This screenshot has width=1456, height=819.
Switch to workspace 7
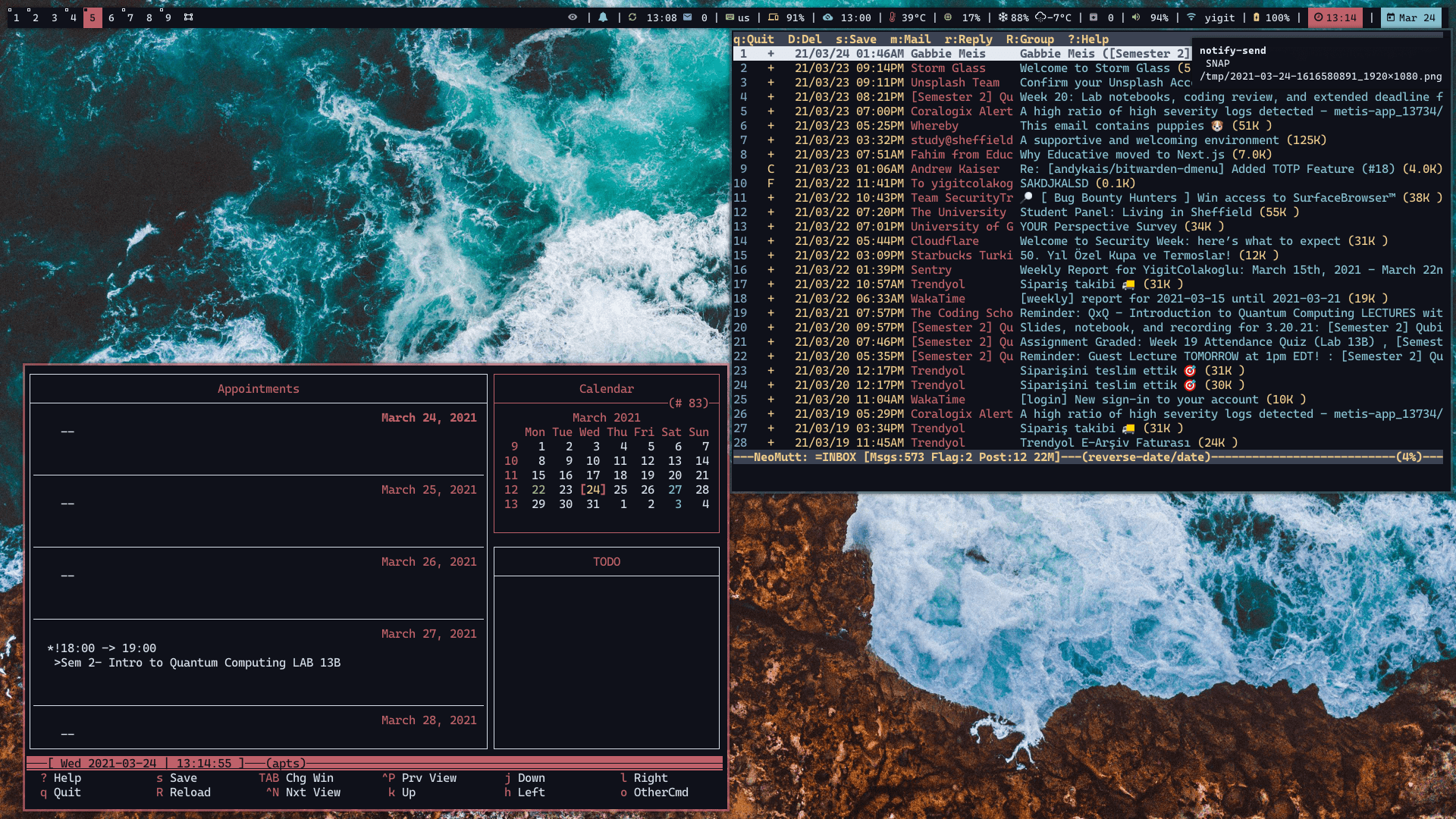click(x=130, y=17)
